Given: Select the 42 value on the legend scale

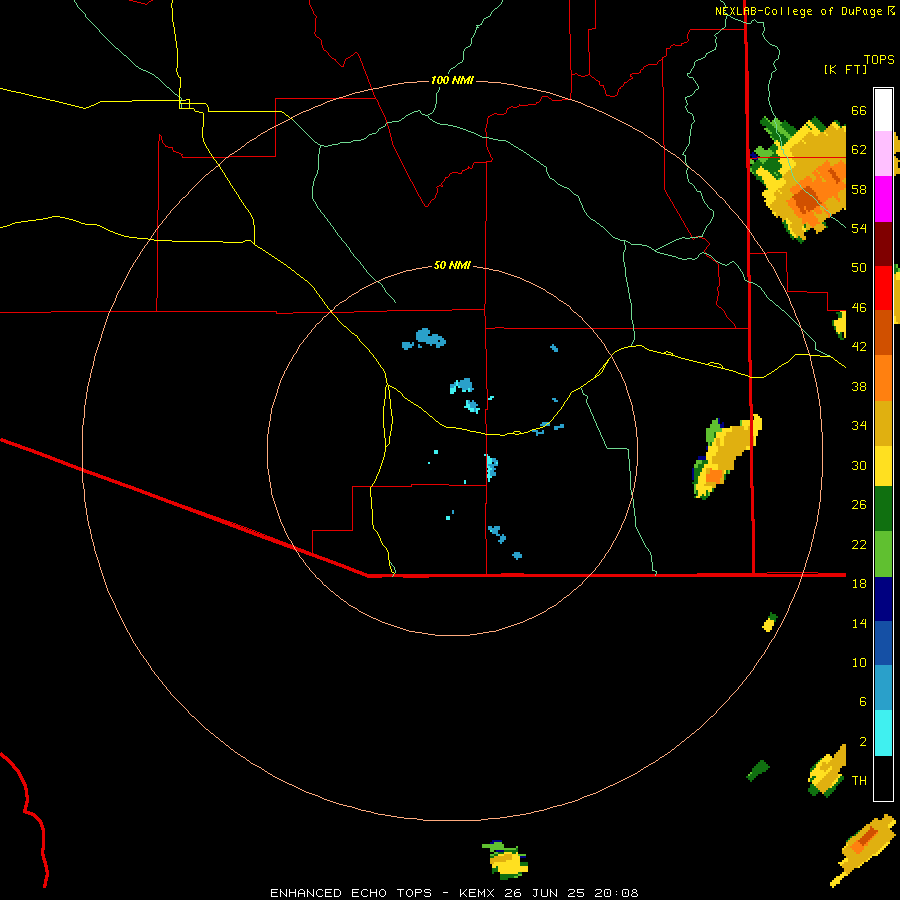Looking at the screenshot, I should tap(859, 347).
